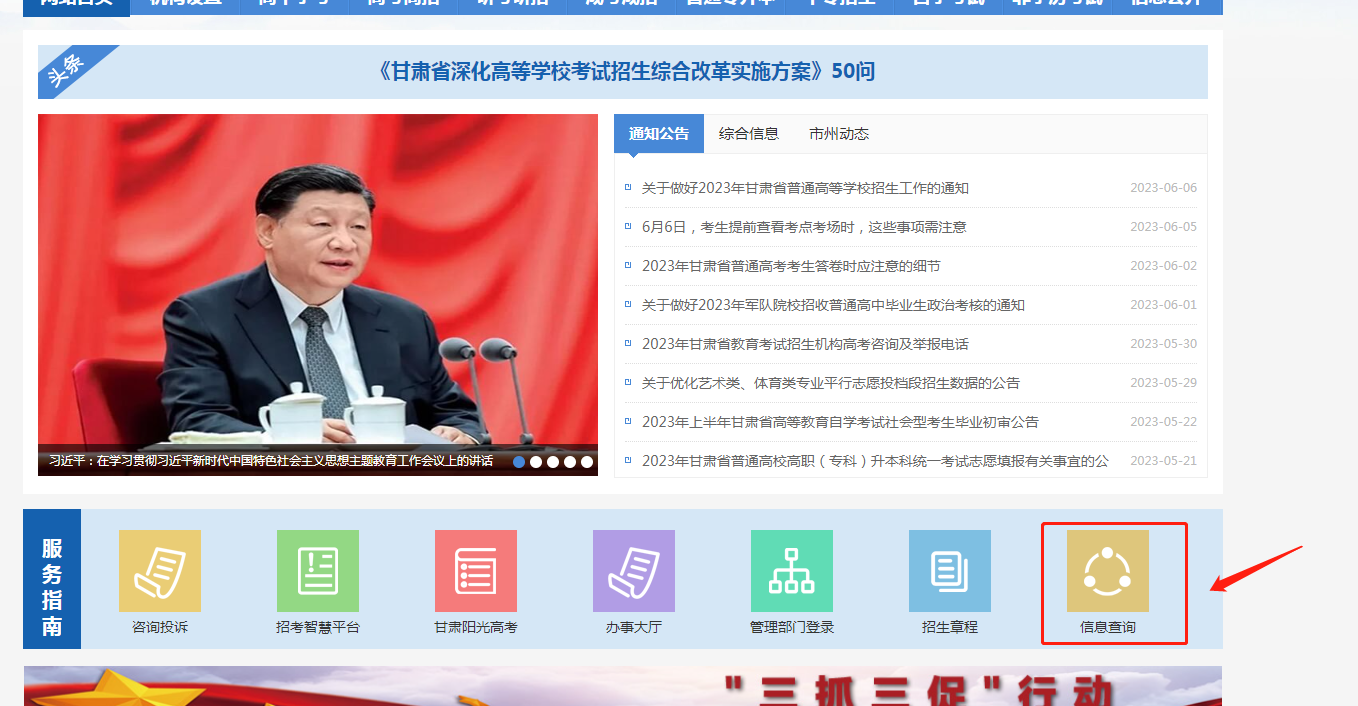Open notice 关于优化艺术类、体育类专业平行志愿投档段招生数据的公告

point(831,383)
